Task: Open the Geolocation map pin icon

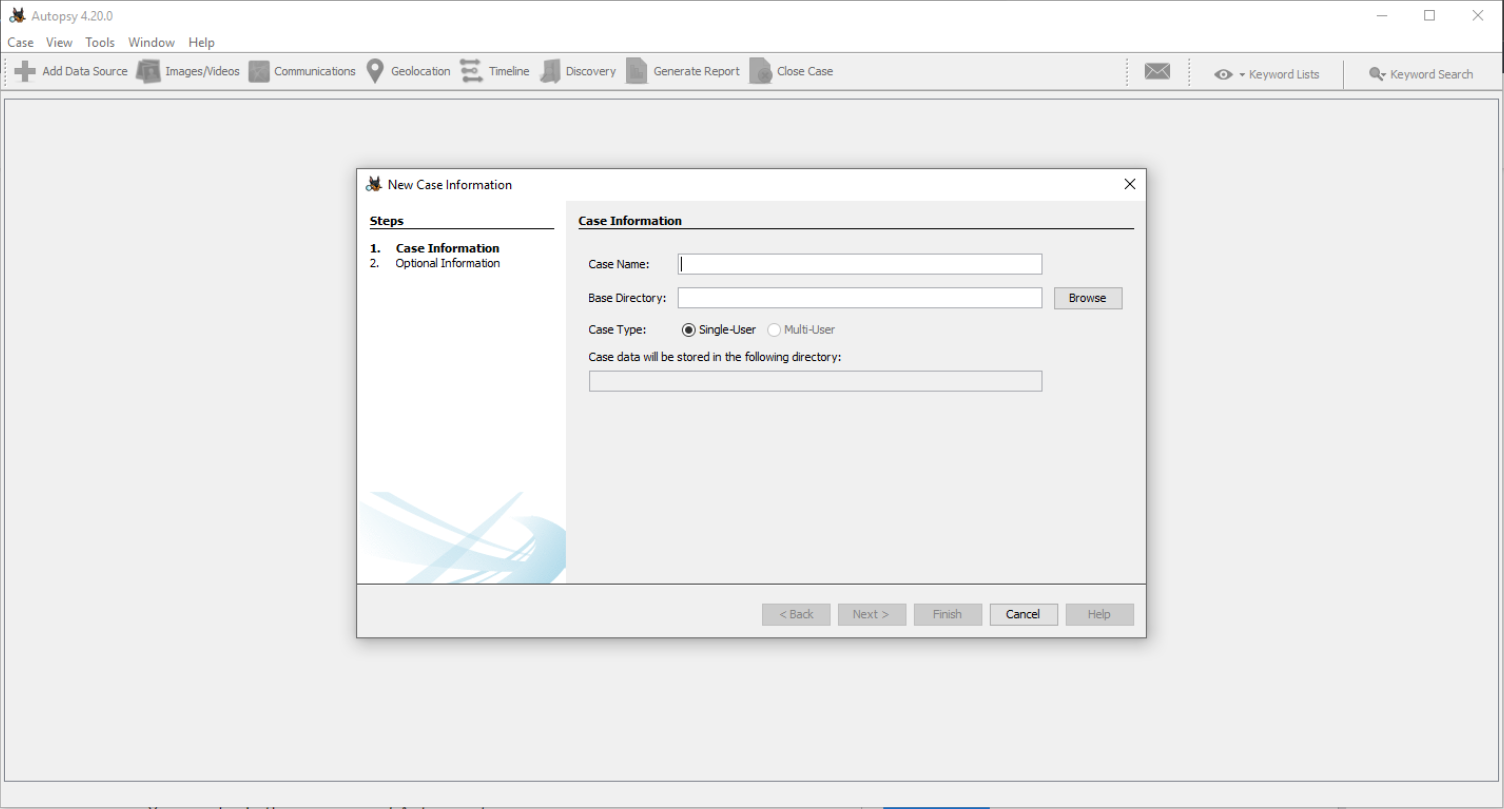Action: [x=375, y=71]
